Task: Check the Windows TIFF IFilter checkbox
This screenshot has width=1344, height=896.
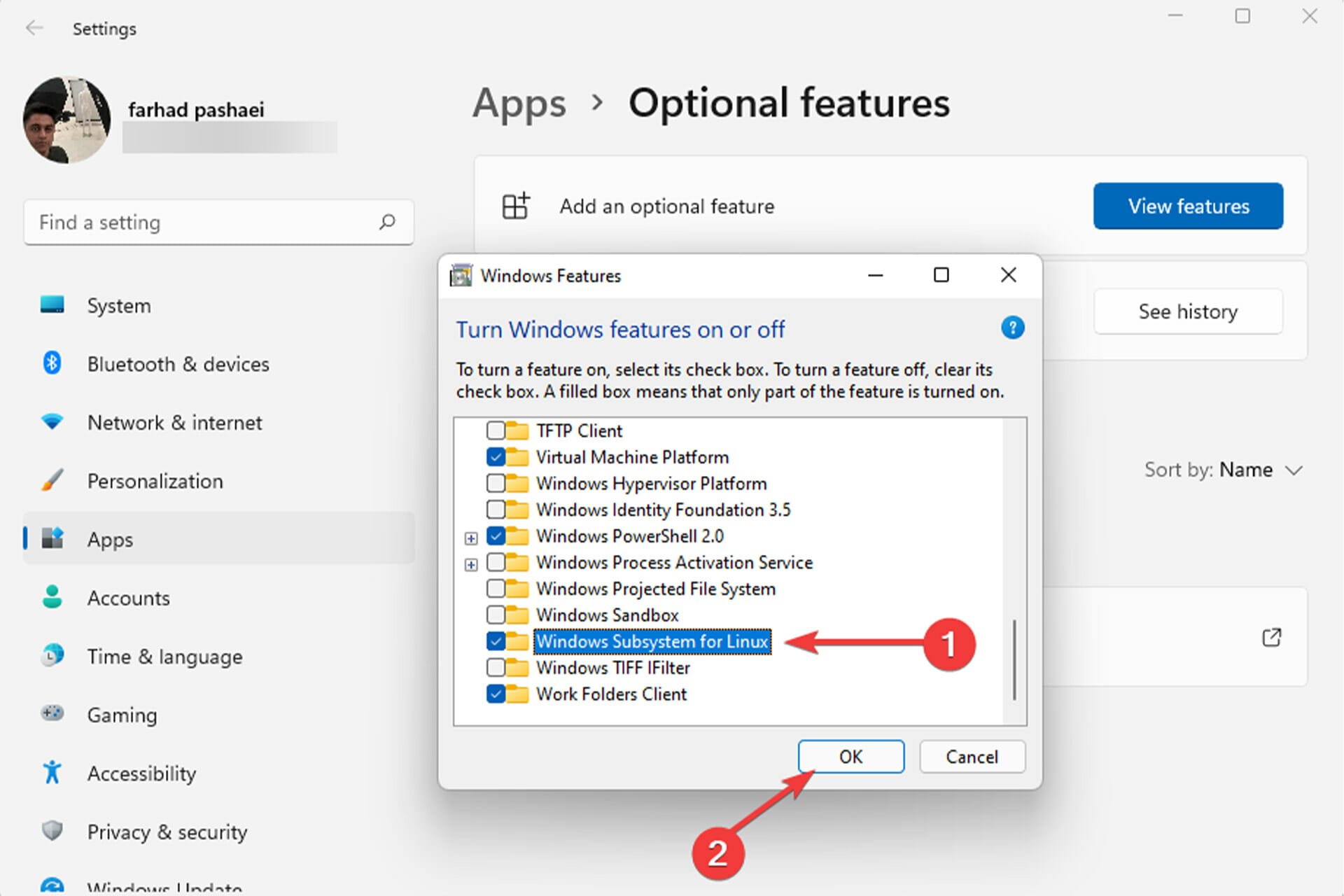Action: [x=496, y=667]
